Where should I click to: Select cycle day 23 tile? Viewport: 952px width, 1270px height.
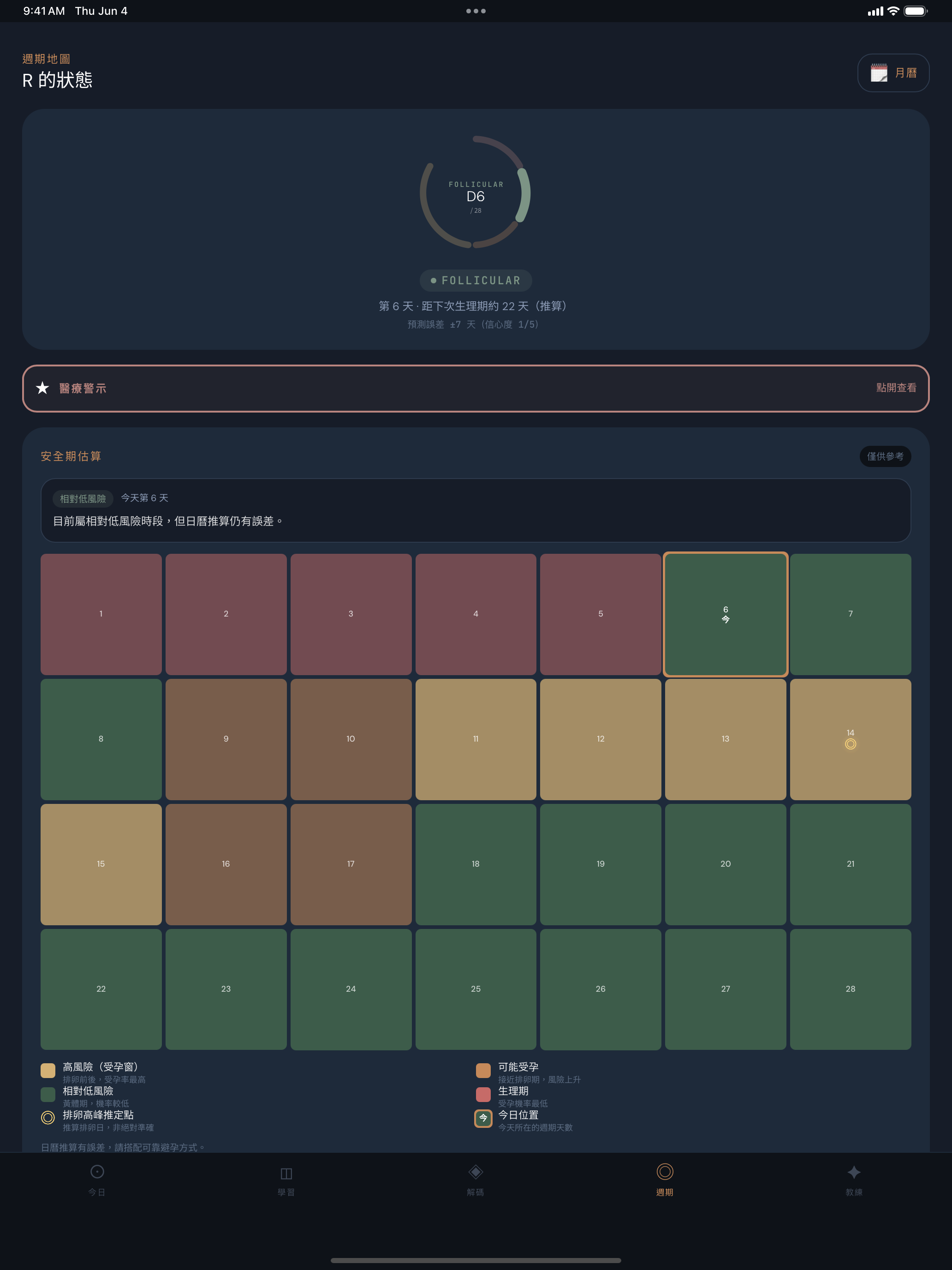pyautogui.click(x=226, y=989)
